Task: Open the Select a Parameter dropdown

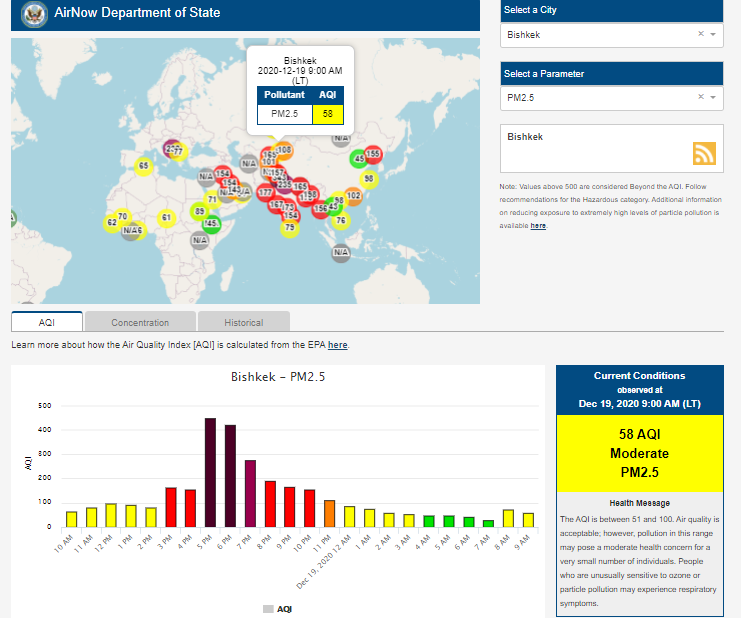Action: tap(714, 97)
